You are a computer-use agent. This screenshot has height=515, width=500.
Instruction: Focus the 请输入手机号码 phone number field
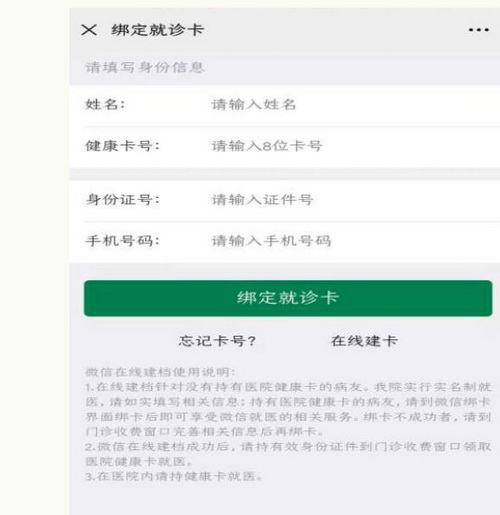coord(353,241)
